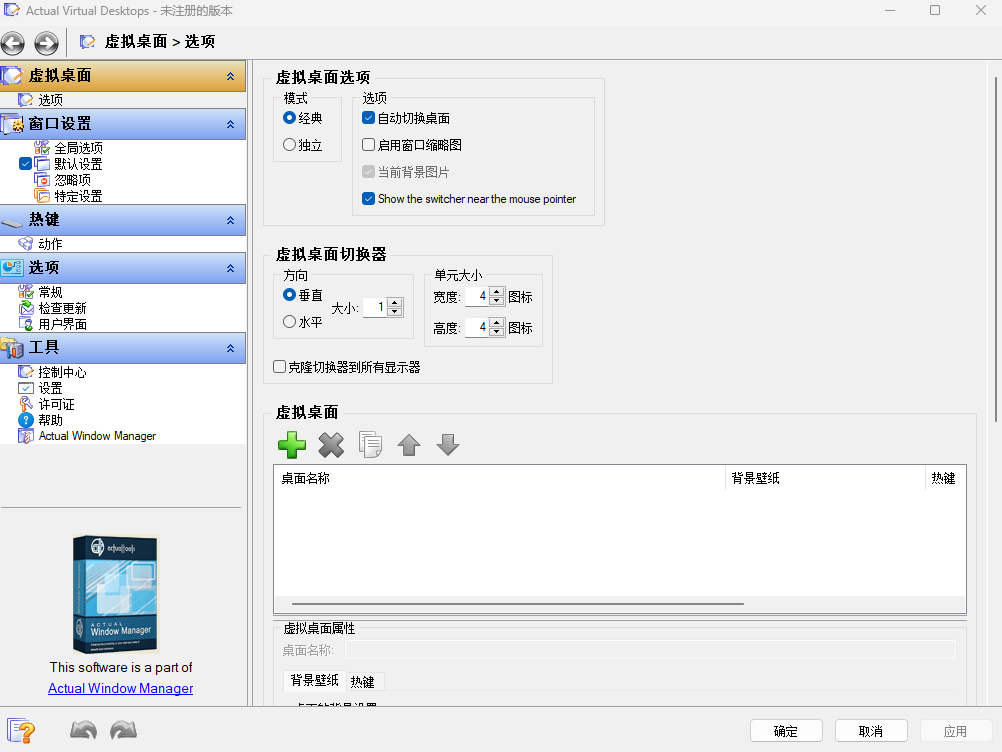The image size is (1002, 752).
Task: Open 帮助 in the sidebar
Action: click(50, 420)
